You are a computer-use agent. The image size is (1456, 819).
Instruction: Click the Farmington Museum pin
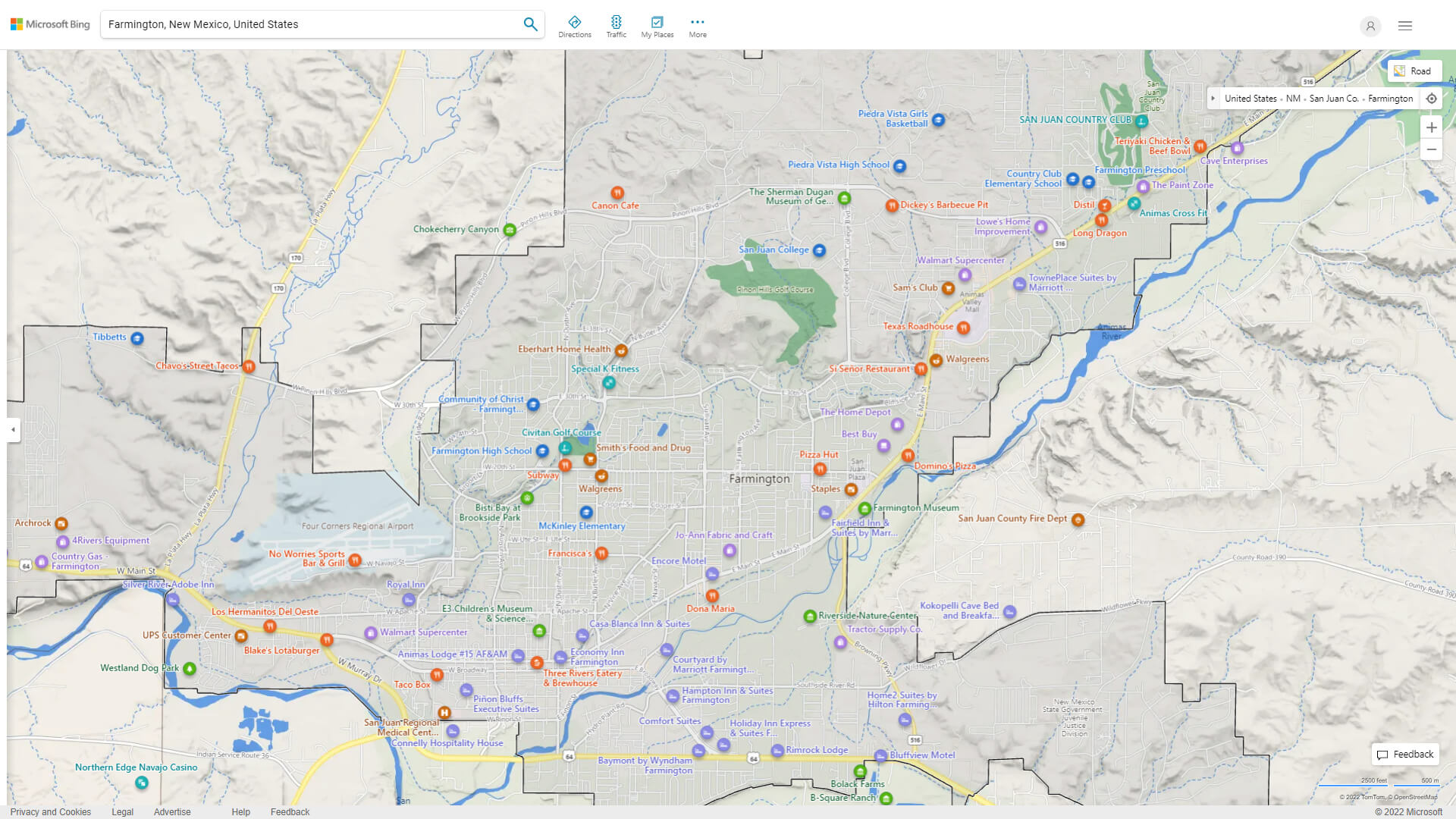[864, 508]
